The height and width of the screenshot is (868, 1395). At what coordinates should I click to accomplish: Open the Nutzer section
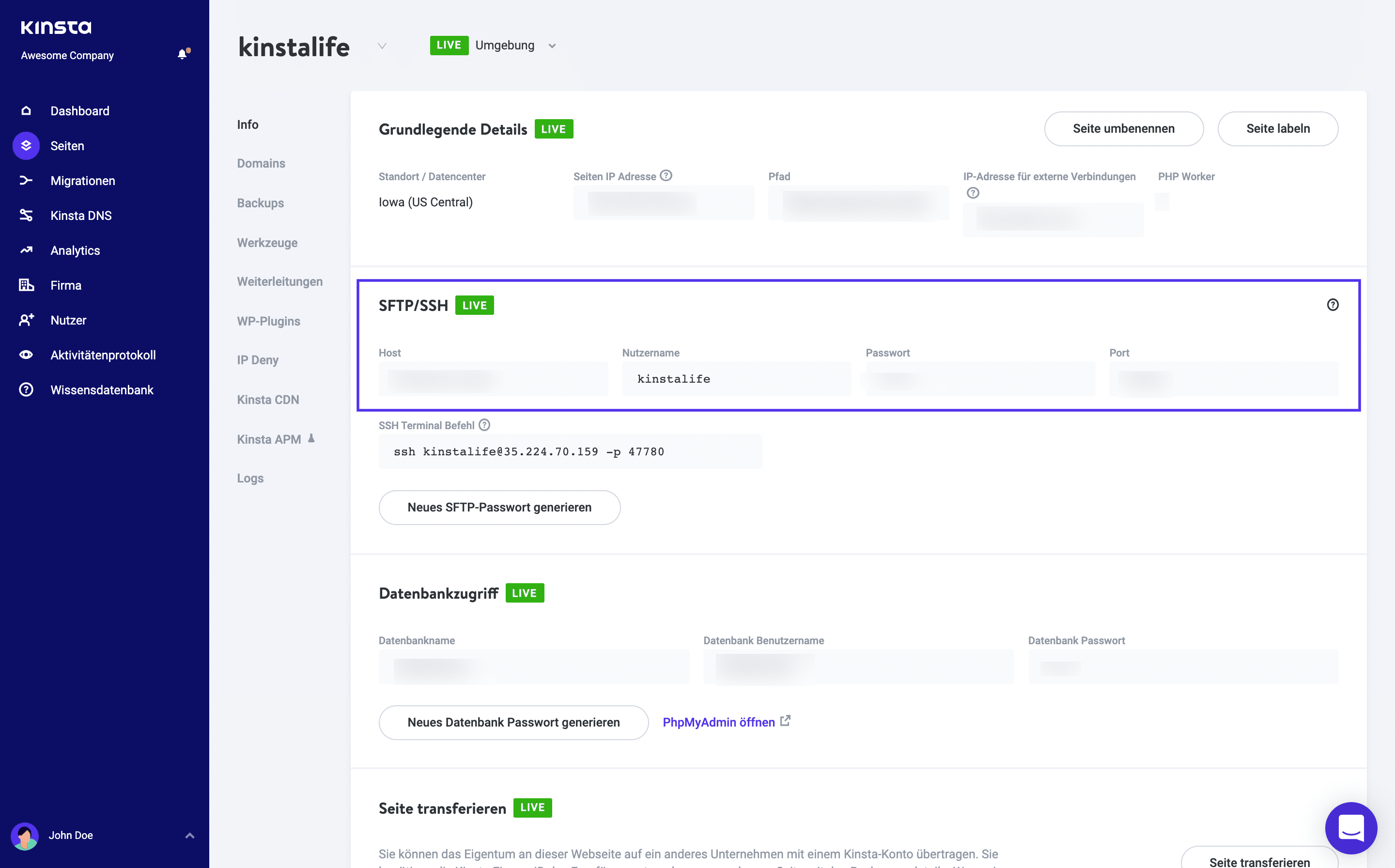click(68, 320)
